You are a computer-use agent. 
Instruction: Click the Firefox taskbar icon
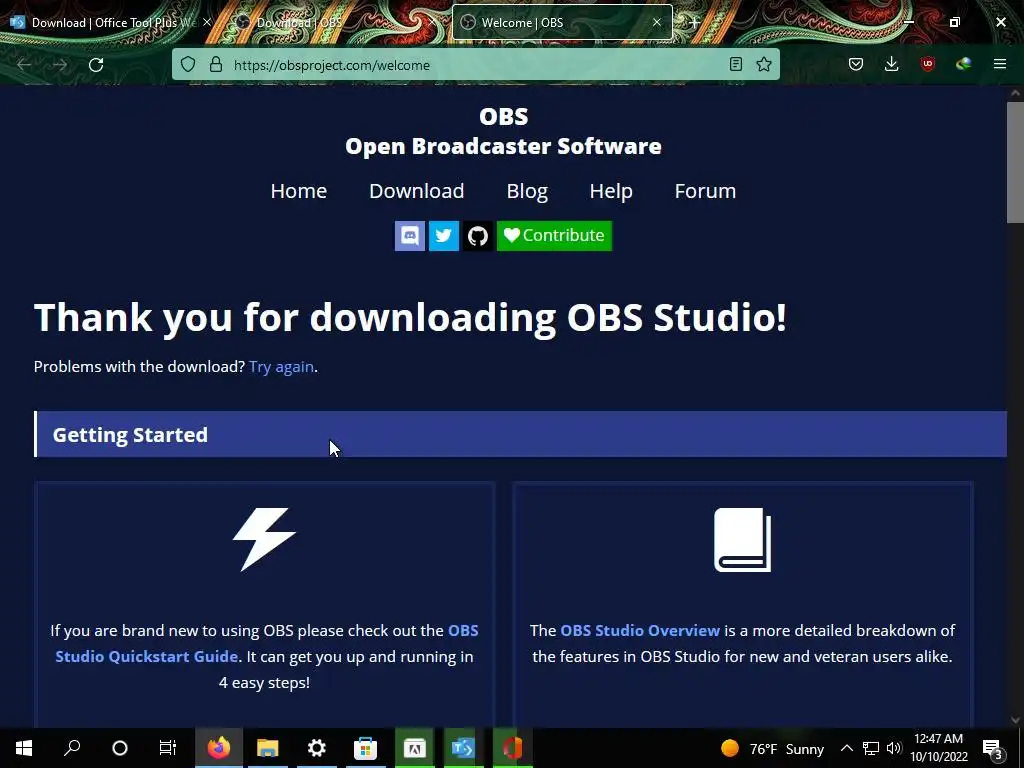click(x=219, y=748)
